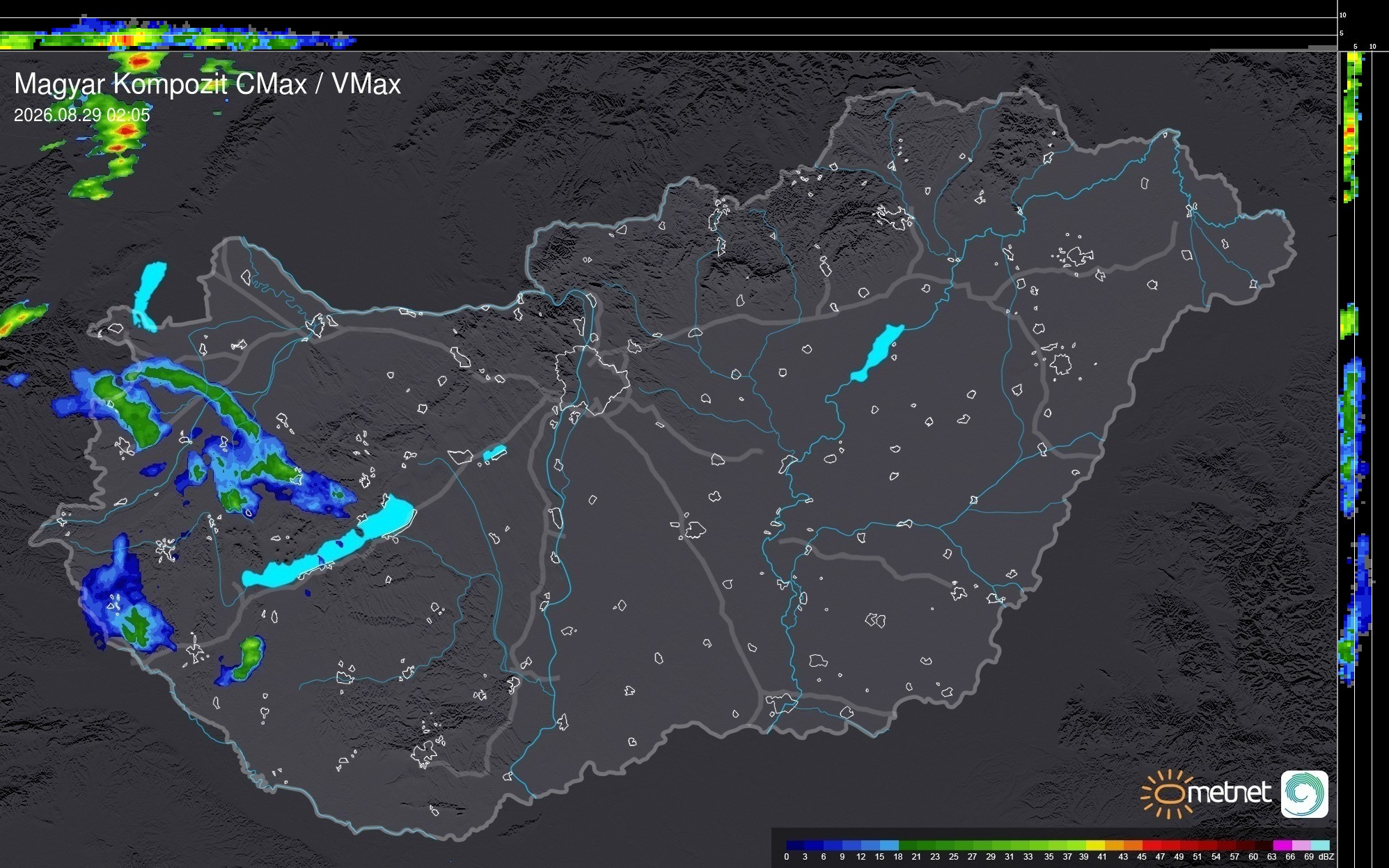
Task: Click the Tisza lake in eastern Hungary
Action: point(877,352)
